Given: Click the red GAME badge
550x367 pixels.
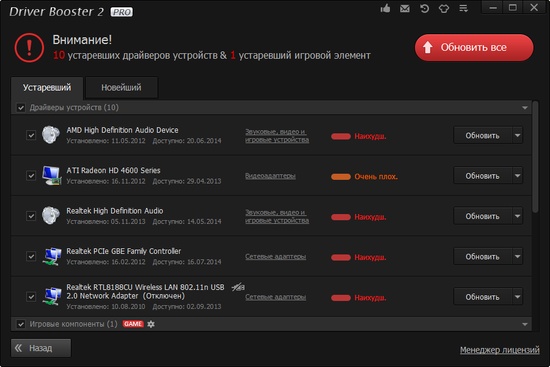Looking at the screenshot, I should [x=133, y=324].
